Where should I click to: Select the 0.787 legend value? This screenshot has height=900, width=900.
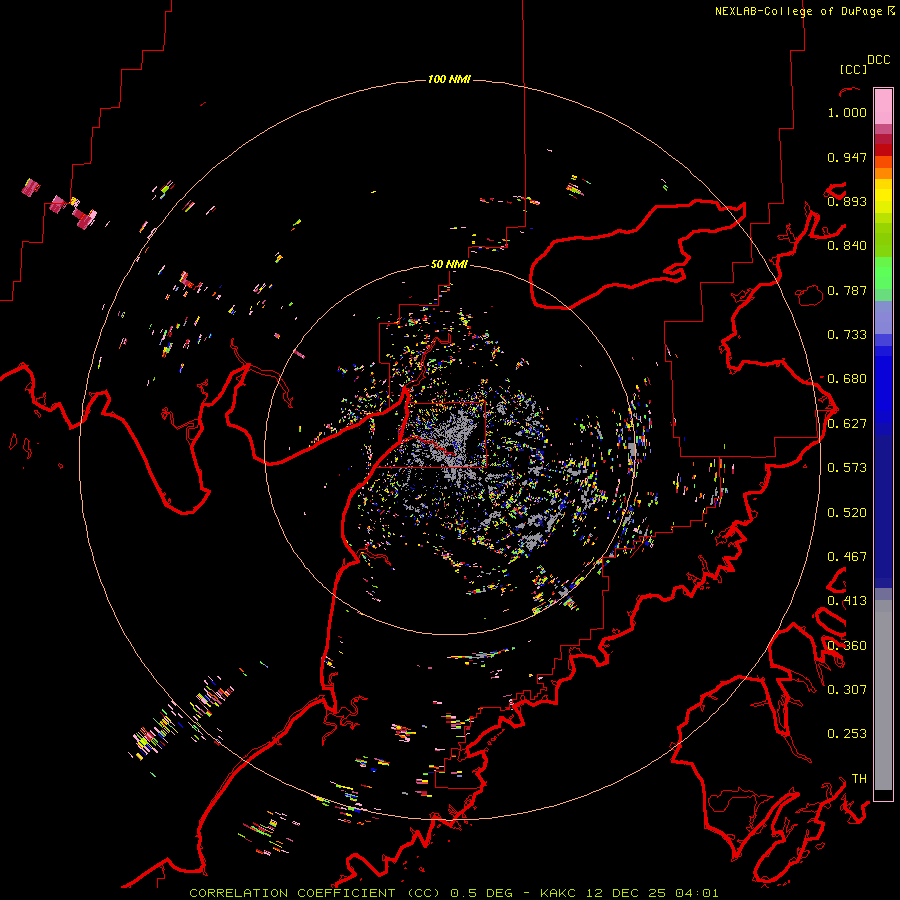[847, 290]
